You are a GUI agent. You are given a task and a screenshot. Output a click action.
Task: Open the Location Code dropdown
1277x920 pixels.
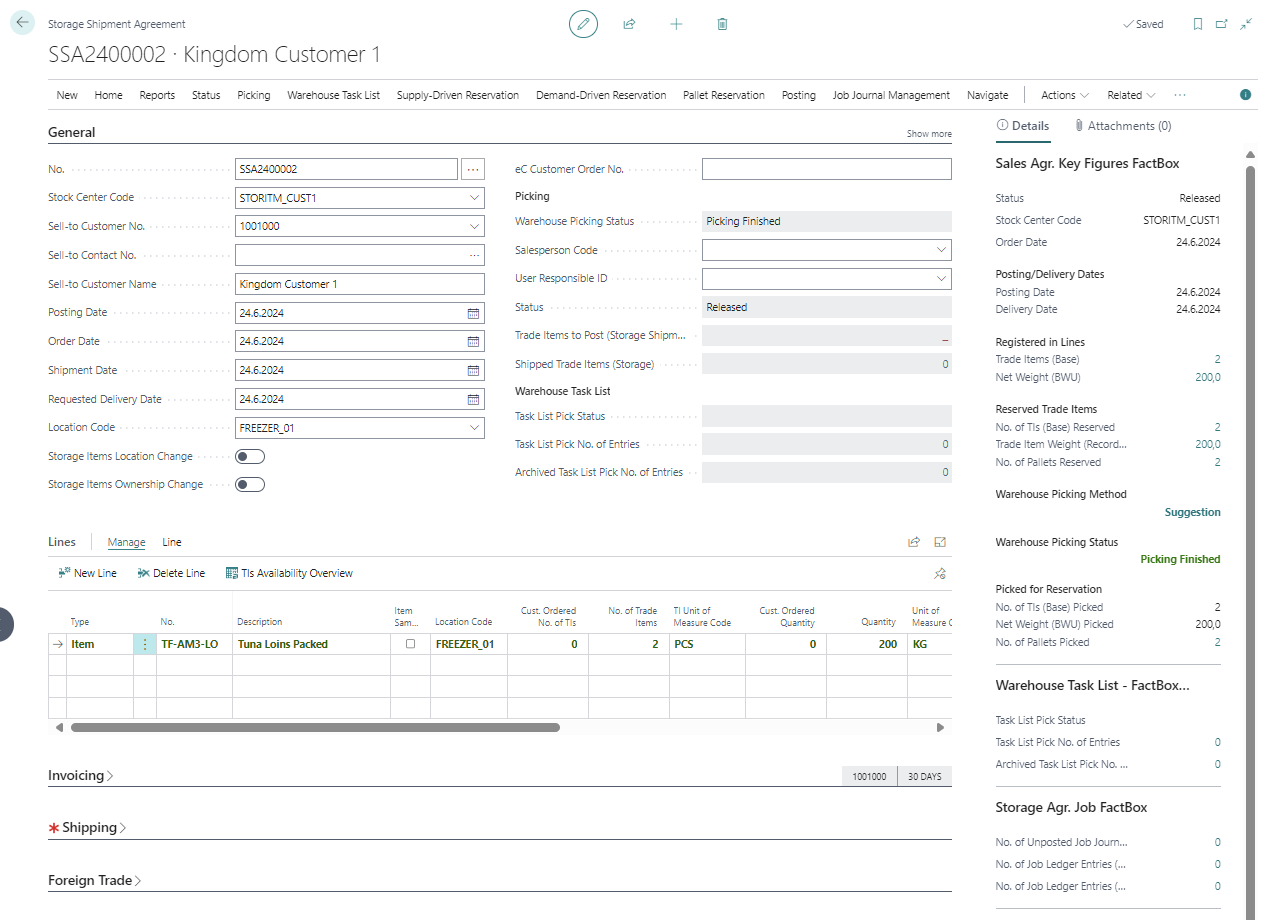click(x=473, y=428)
